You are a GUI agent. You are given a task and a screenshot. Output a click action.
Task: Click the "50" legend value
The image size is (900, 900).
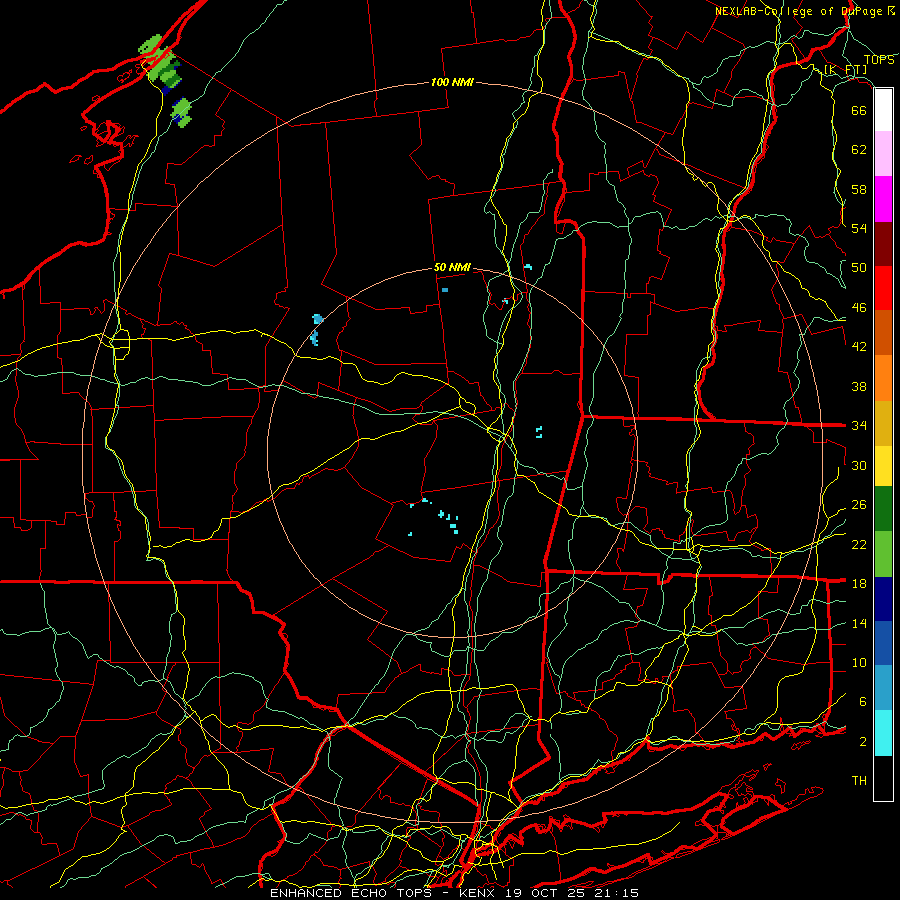click(859, 268)
